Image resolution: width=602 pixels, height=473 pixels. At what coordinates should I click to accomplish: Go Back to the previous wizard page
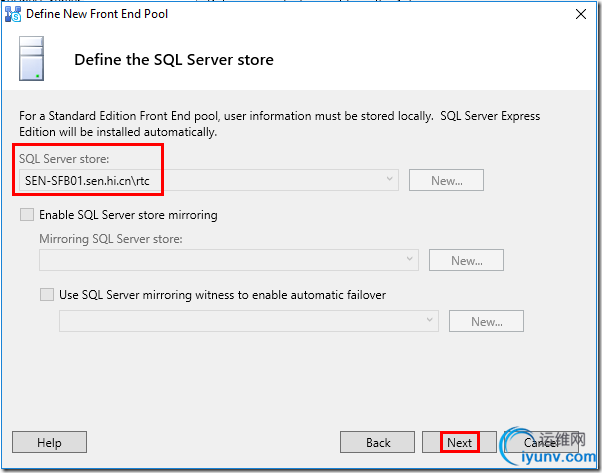(x=377, y=442)
